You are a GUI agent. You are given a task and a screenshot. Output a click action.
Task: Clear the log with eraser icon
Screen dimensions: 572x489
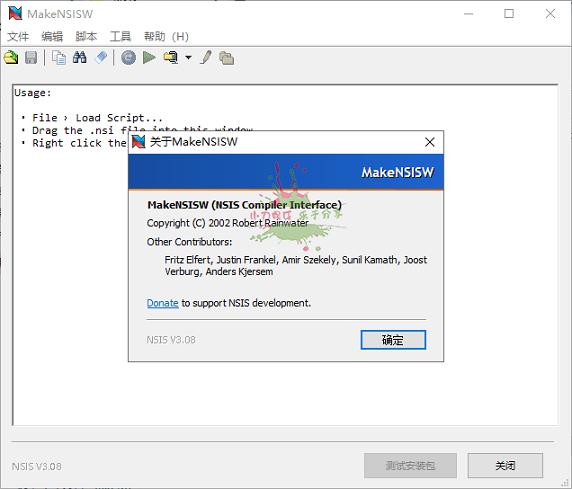[x=101, y=57]
